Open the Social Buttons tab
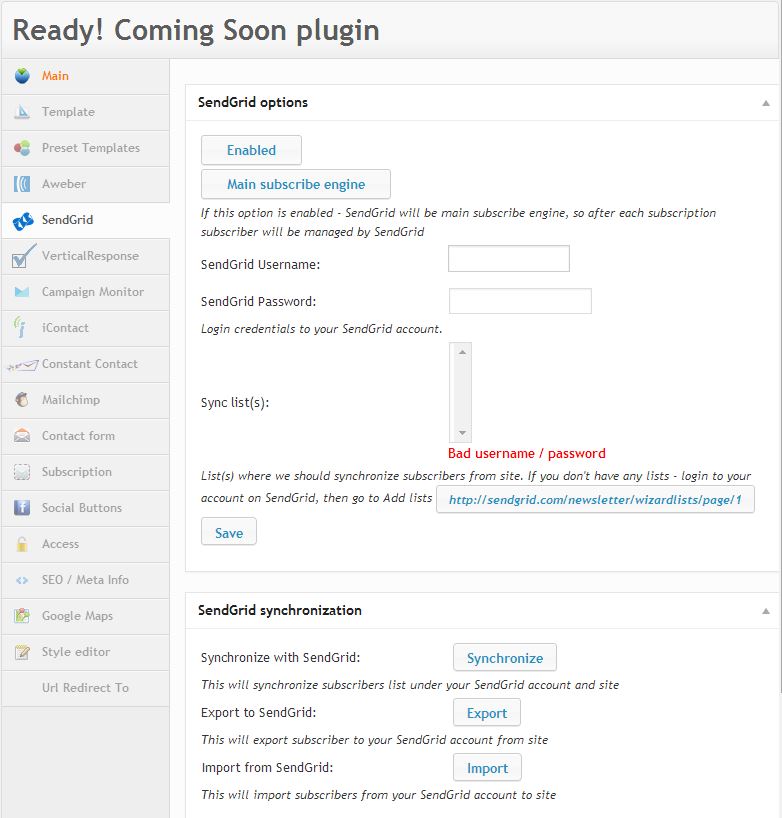 [x=86, y=508]
